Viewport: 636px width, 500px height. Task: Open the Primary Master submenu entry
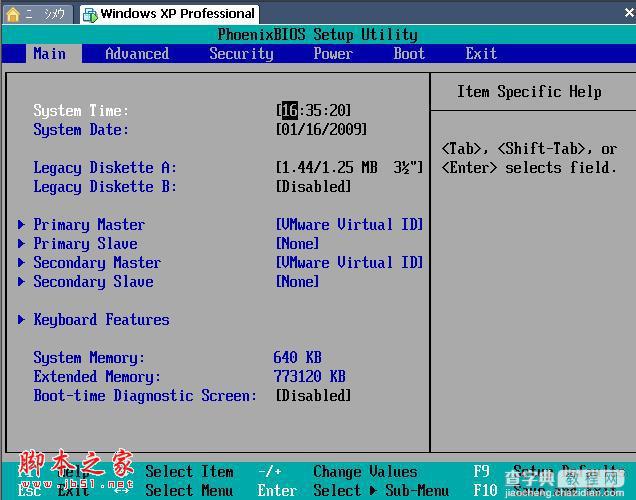point(89,225)
